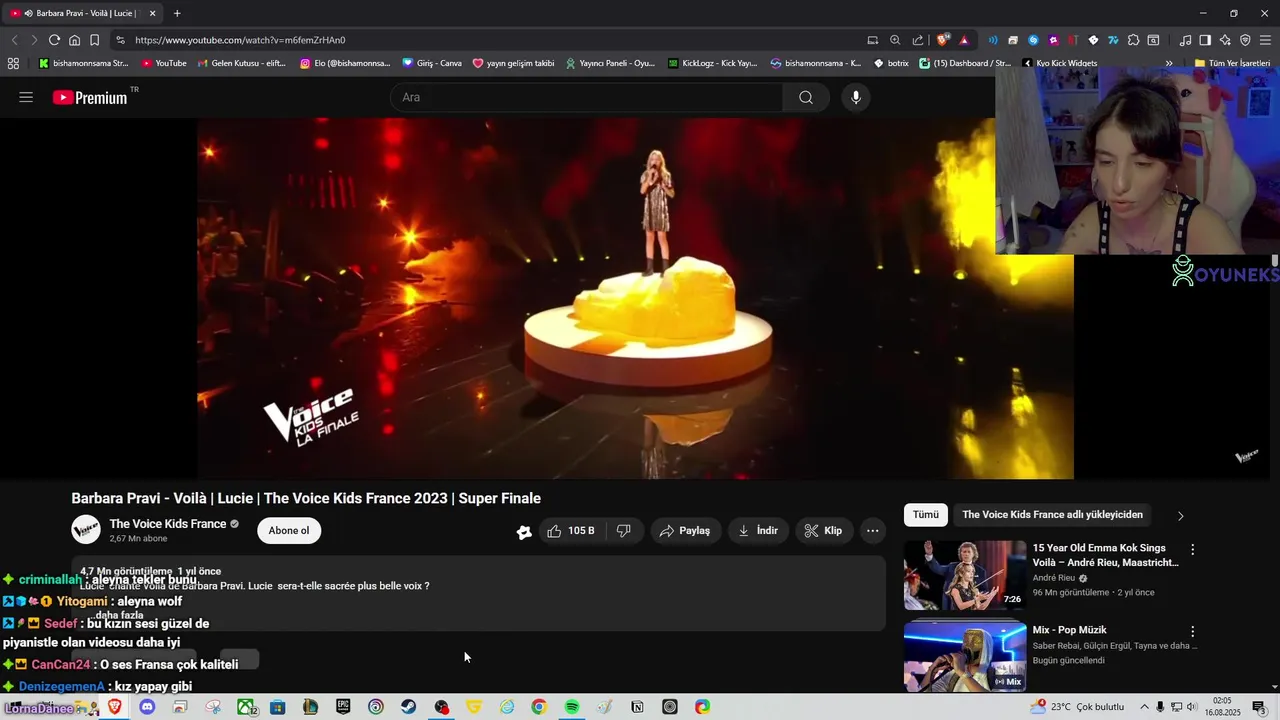Open the media control music note icon
This screenshot has height=720, width=1280.
pyautogui.click(x=1185, y=40)
